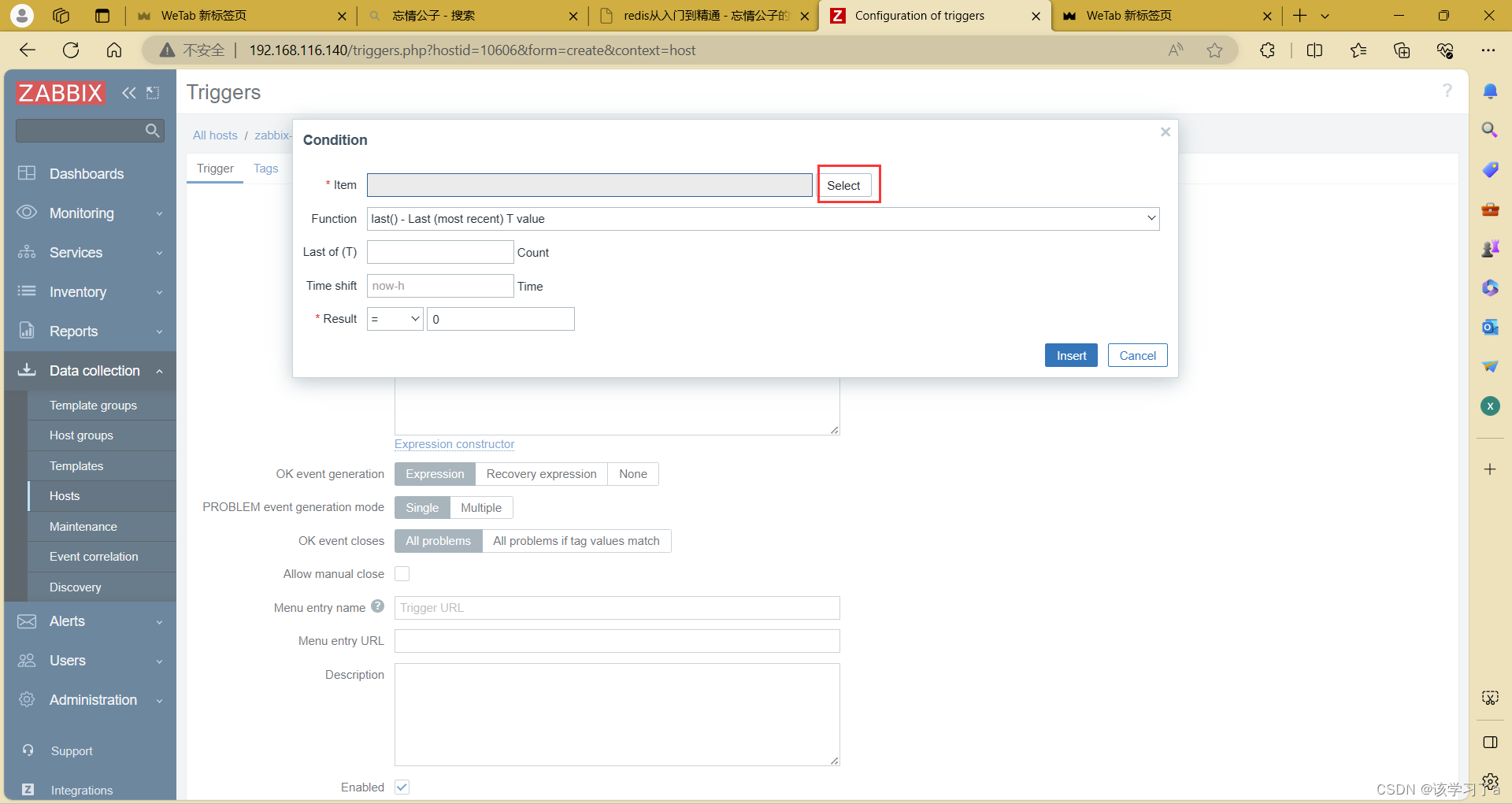Switch to the Trigger tab
This screenshot has height=804, width=1512.
click(215, 169)
